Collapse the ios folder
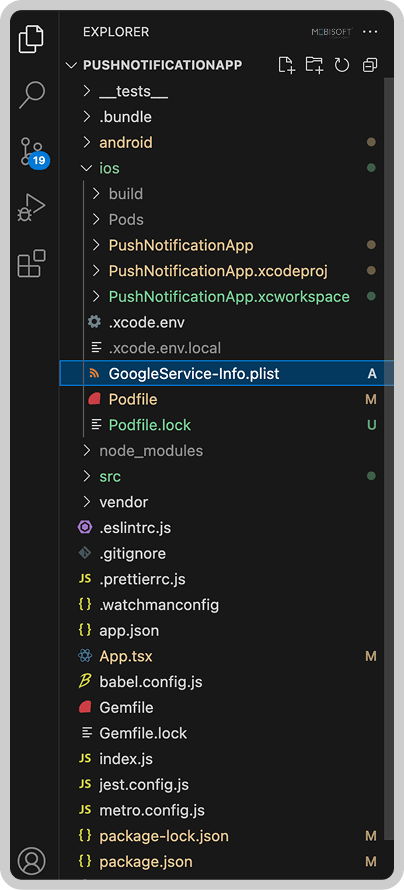Screen dimensions: 404x890 coord(86,168)
